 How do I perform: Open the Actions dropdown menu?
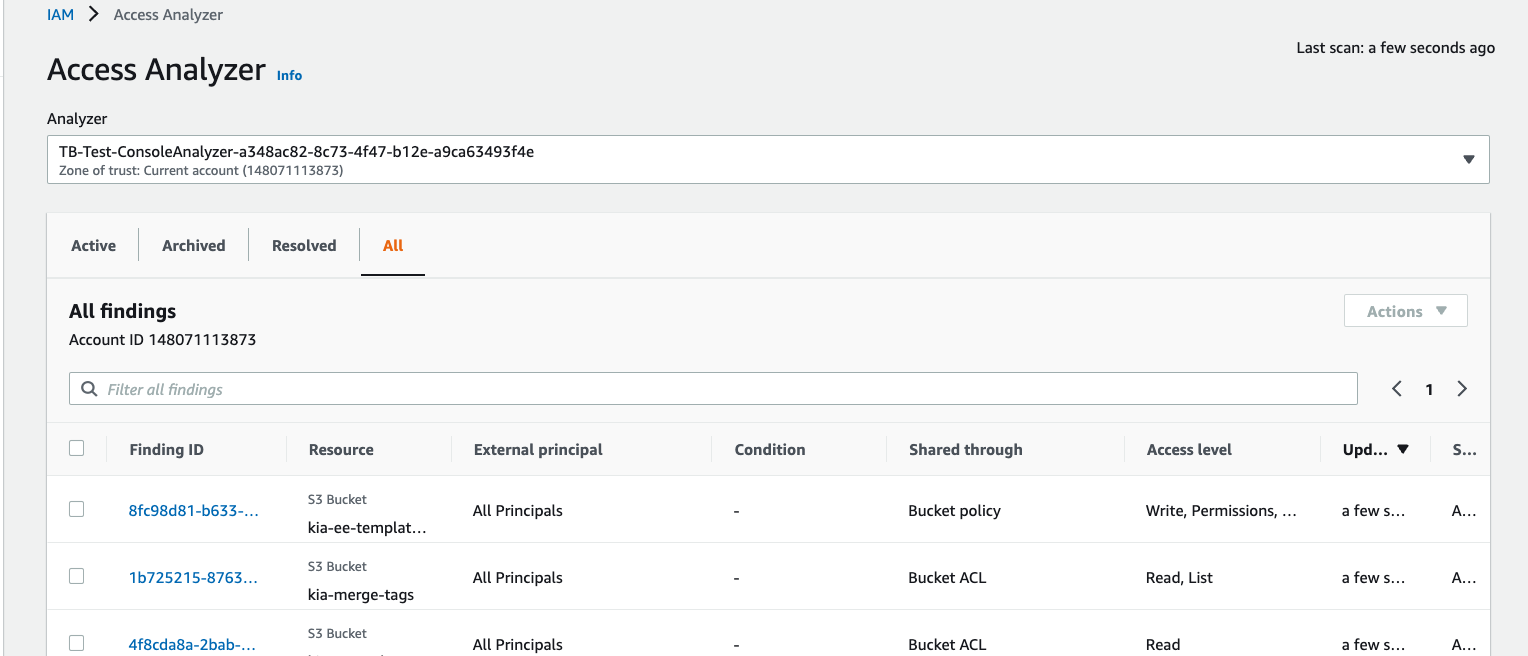[x=1405, y=310]
